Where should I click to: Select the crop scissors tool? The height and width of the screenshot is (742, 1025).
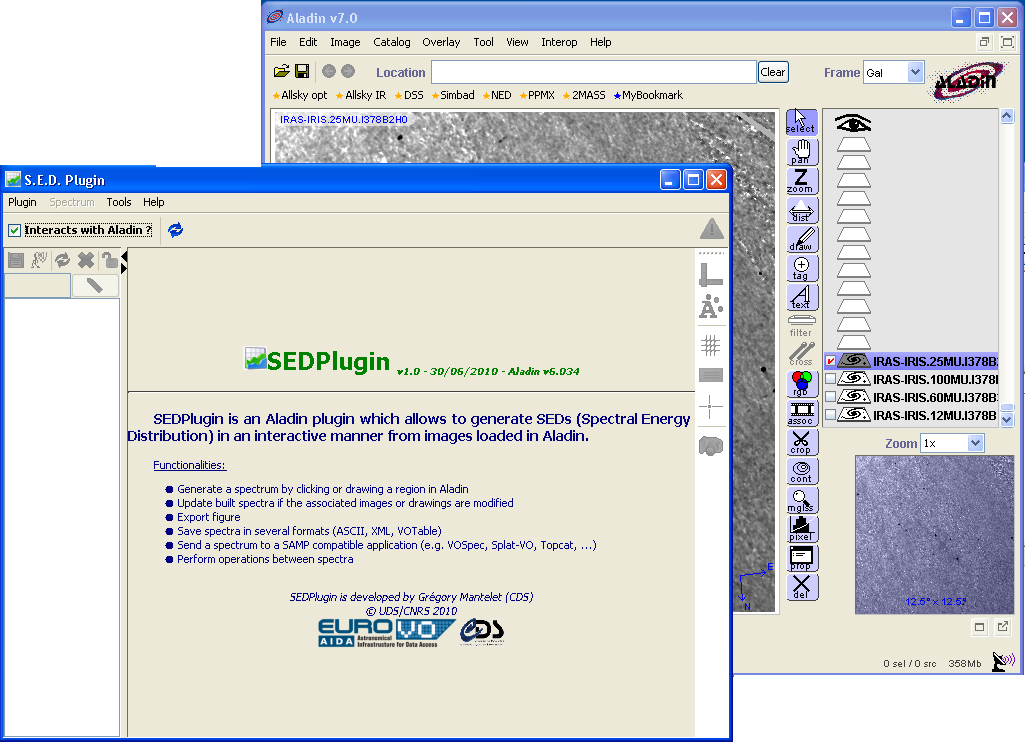pyautogui.click(x=801, y=442)
